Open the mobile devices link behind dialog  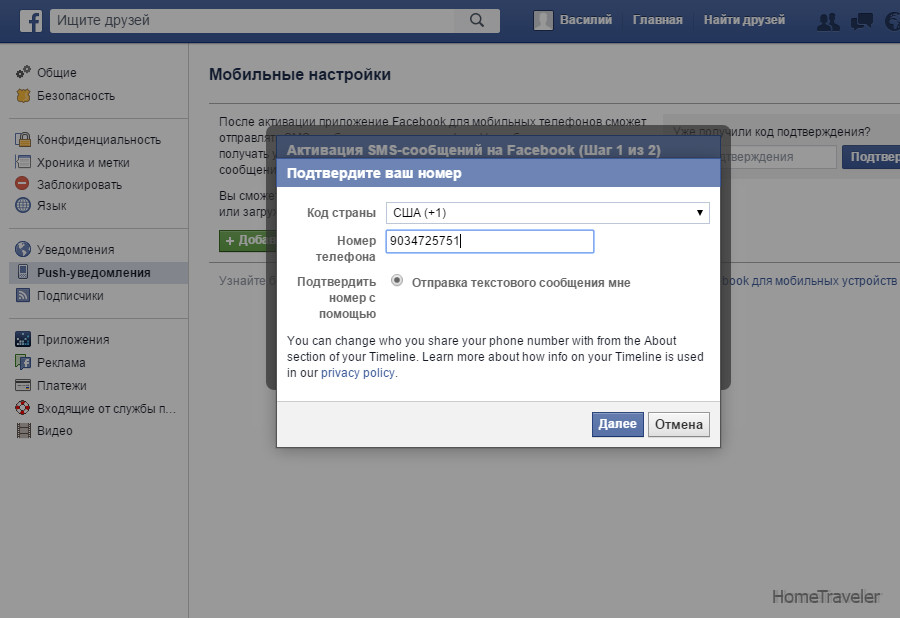[808, 281]
